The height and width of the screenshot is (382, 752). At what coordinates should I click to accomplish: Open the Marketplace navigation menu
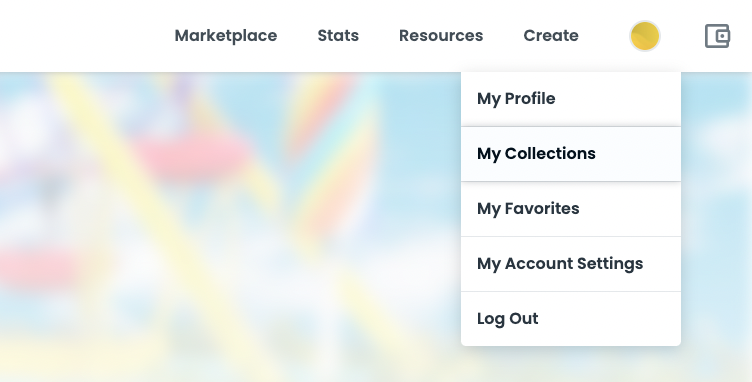[226, 35]
